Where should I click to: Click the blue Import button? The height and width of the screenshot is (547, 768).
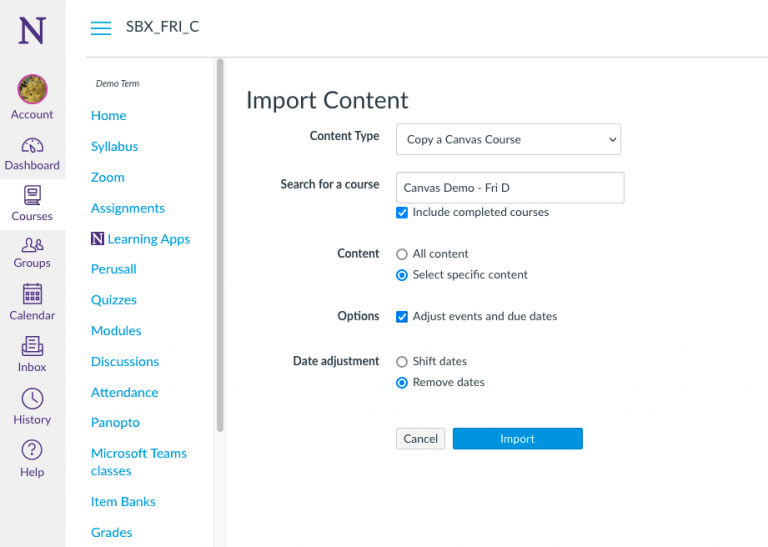(x=518, y=439)
